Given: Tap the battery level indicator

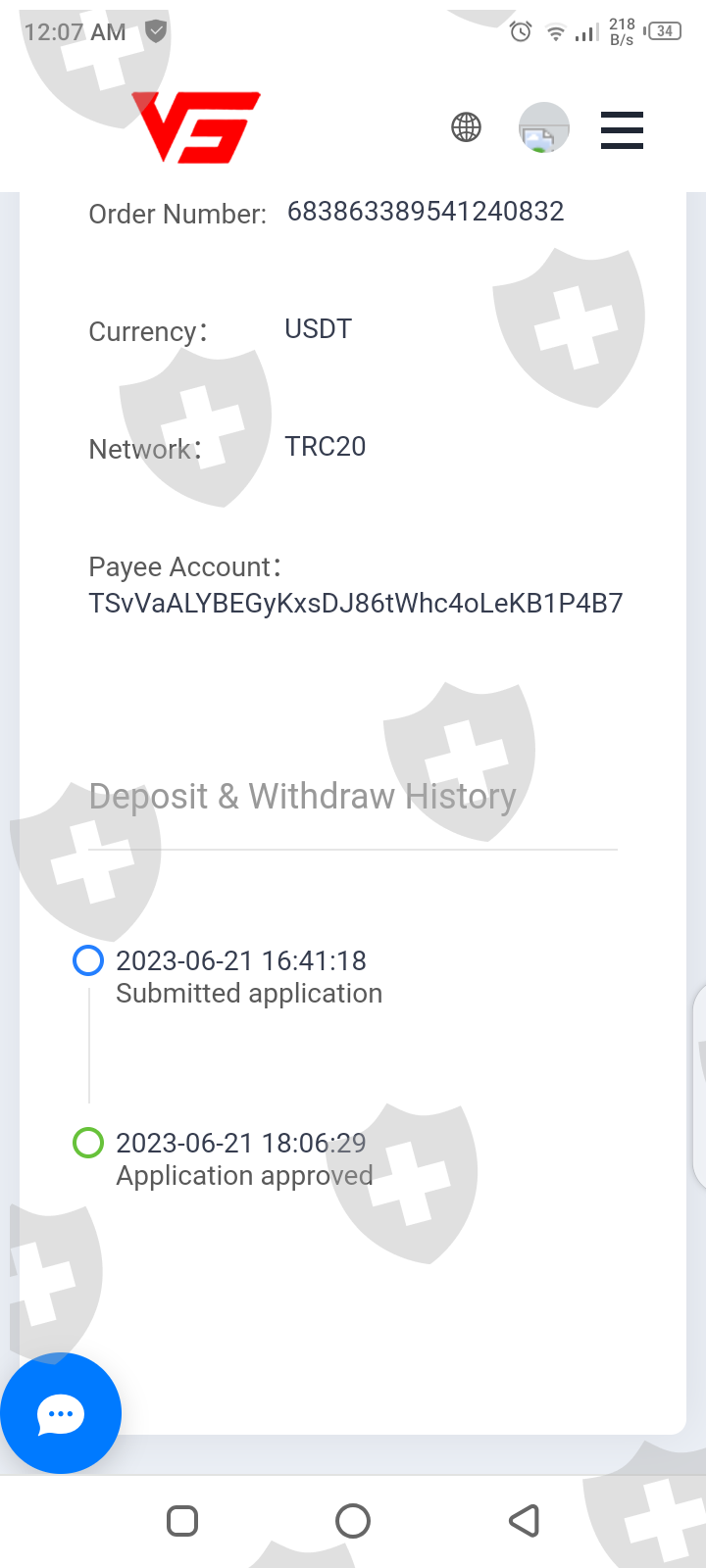Looking at the screenshot, I should [x=664, y=31].
